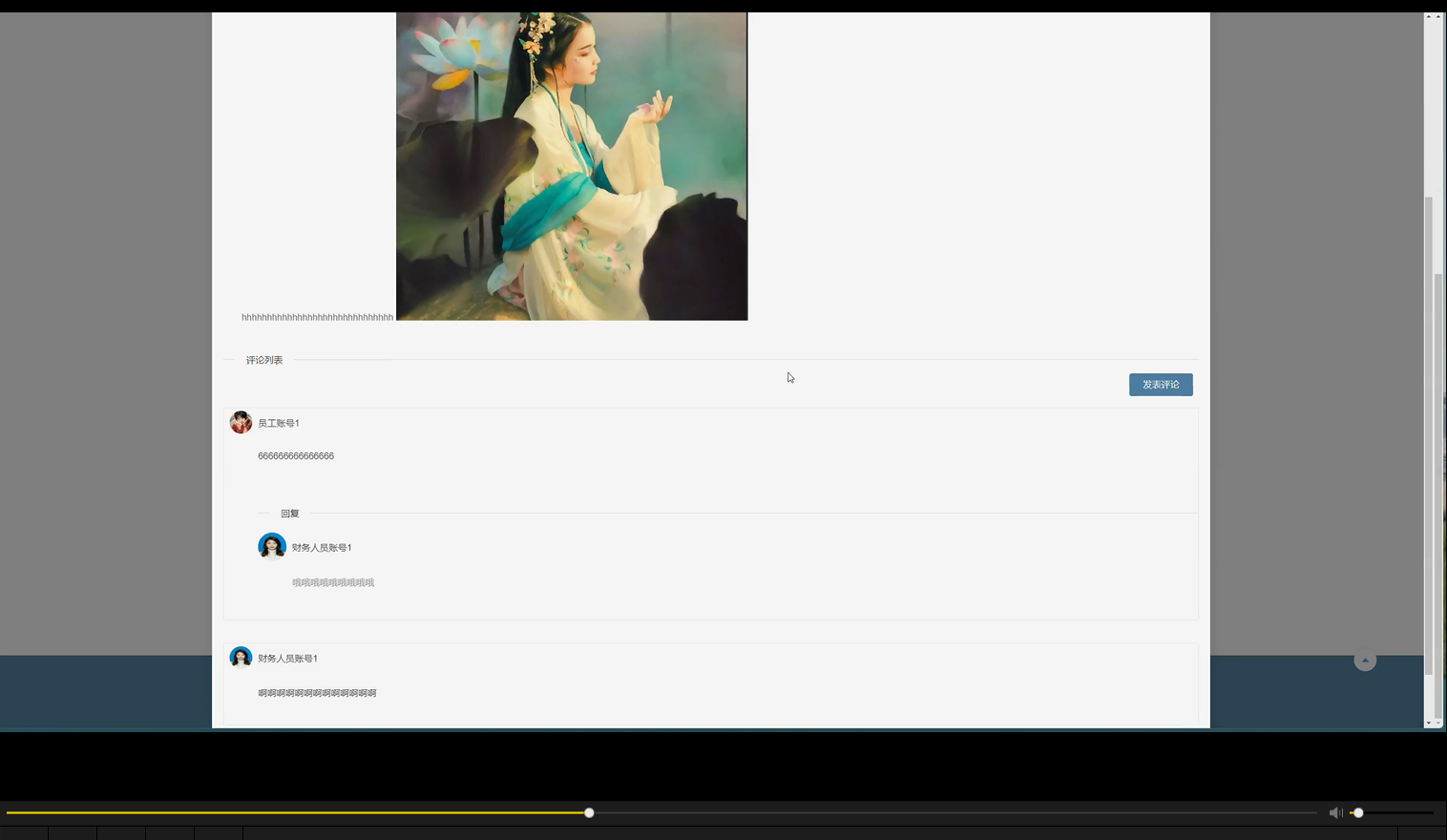Image resolution: width=1447 pixels, height=840 pixels.
Task: Click the page vertical scrollbar thumb
Action: click(x=1428, y=436)
